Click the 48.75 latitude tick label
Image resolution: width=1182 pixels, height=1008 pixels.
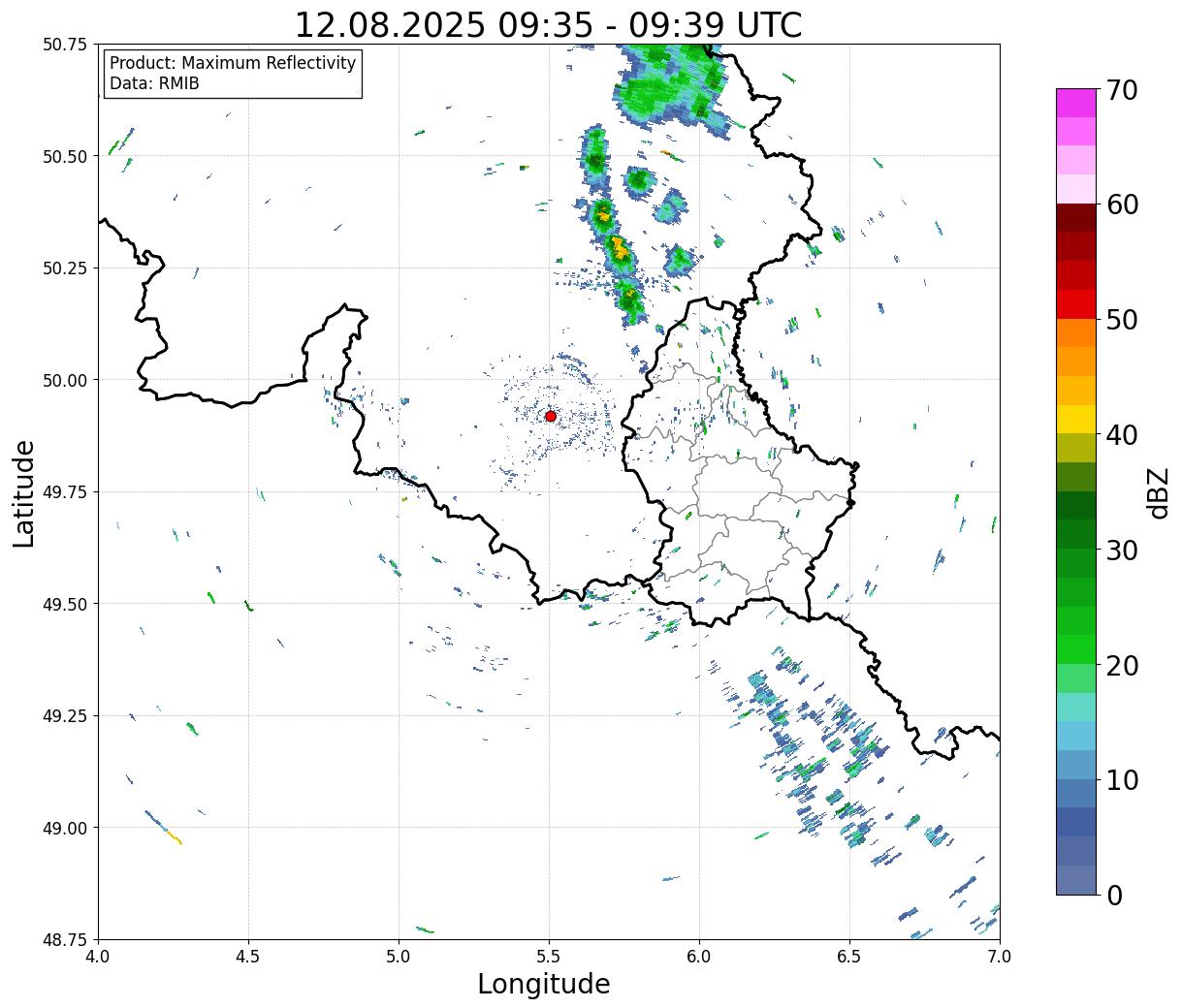65,940
